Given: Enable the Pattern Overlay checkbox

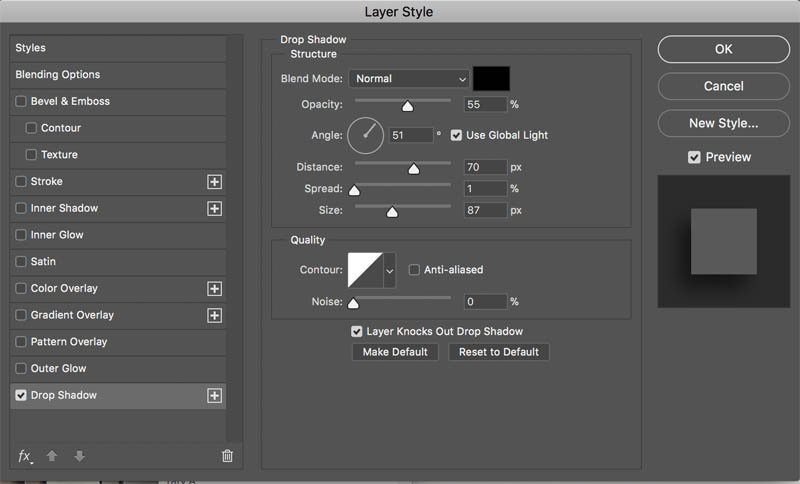Looking at the screenshot, I should [x=21, y=341].
